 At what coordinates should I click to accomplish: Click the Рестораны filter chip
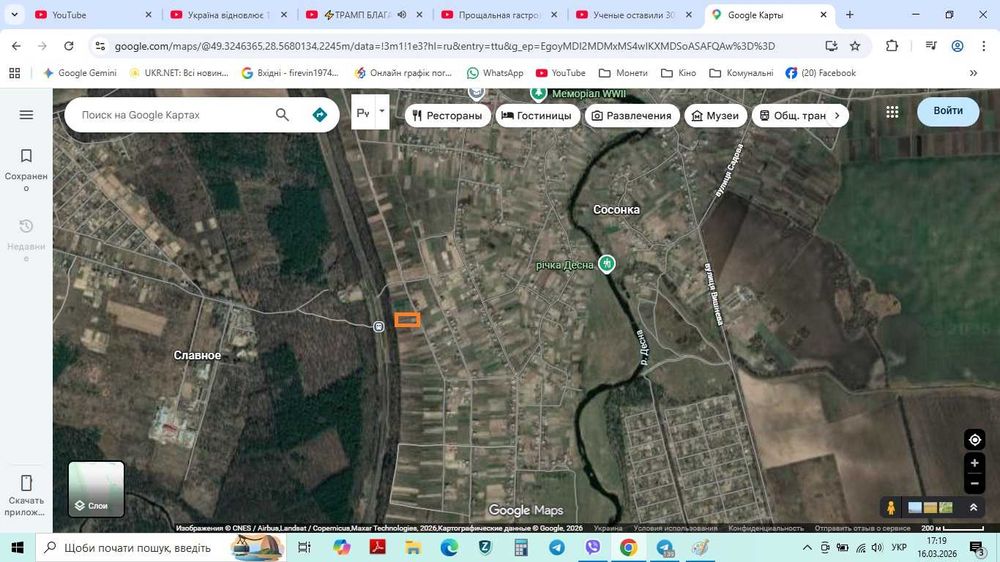click(x=447, y=115)
